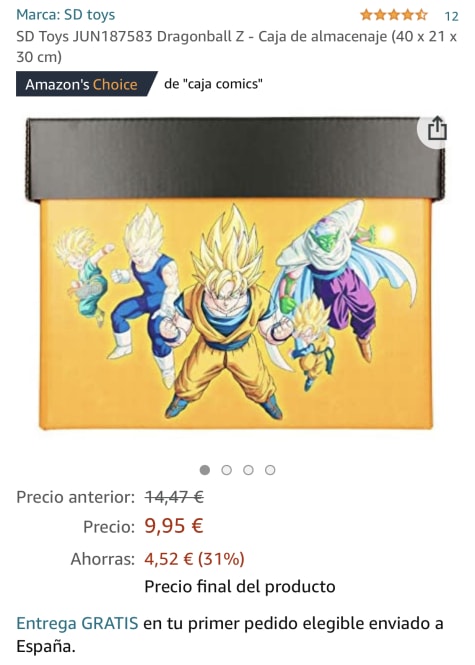Viewport: 475px width, 665px height.
Task: Jump to the fourth image carousel dot
Action: point(270,470)
